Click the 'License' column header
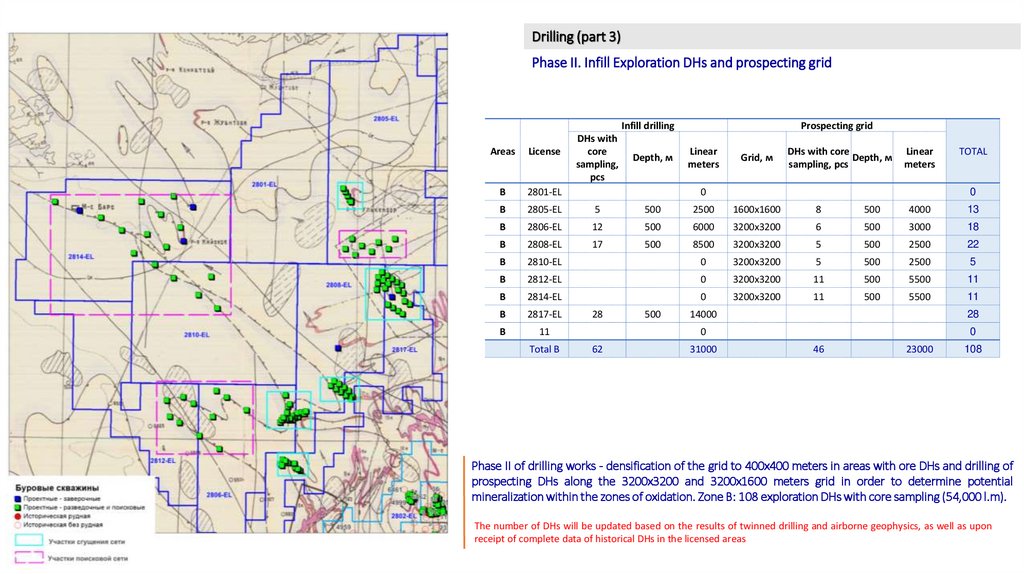This screenshot has height=574, width=1024. coord(544,151)
